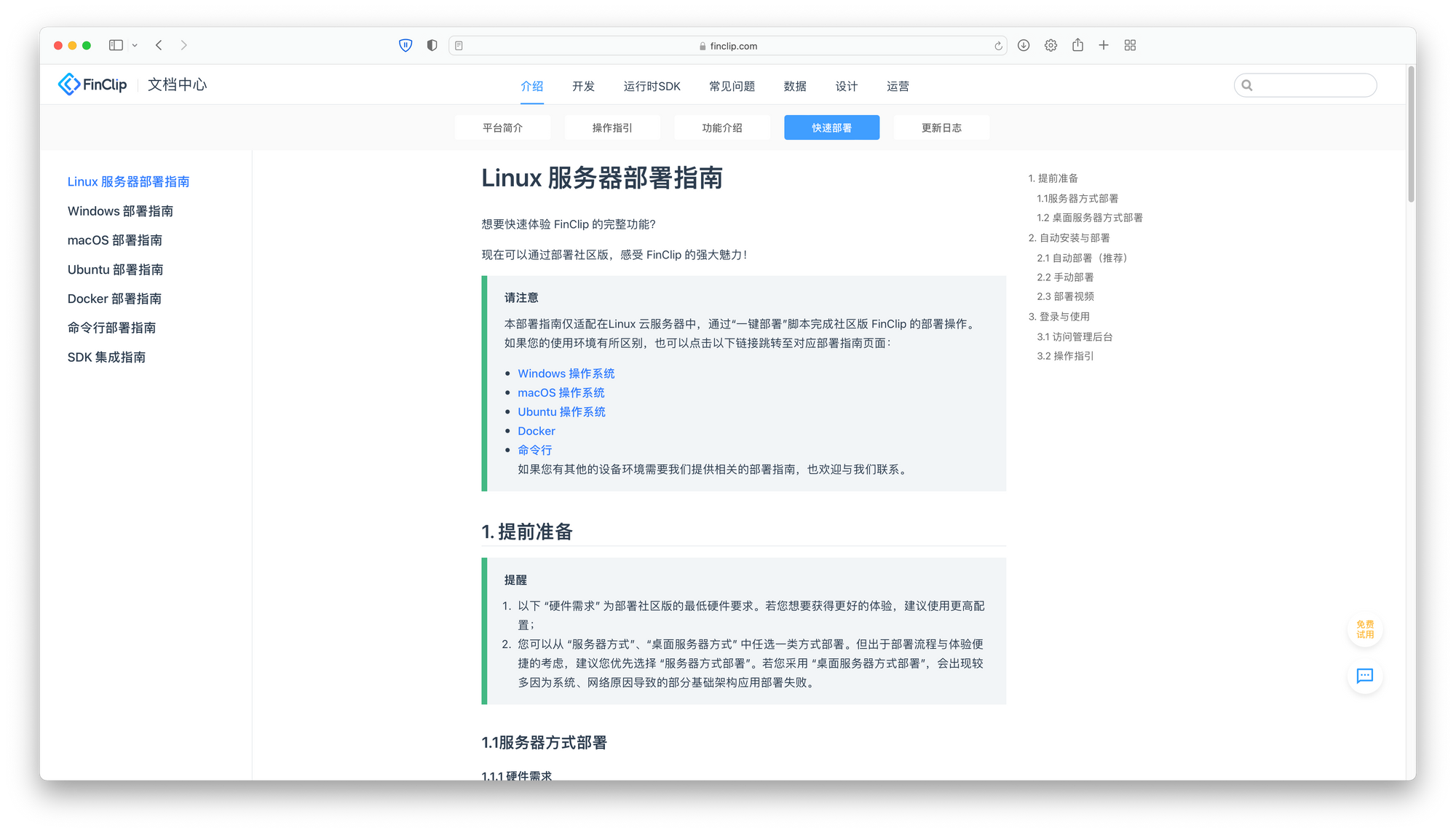The width and height of the screenshot is (1456, 833).
Task: Show downloads via the download icon
Action: (x=1024, y=45)
